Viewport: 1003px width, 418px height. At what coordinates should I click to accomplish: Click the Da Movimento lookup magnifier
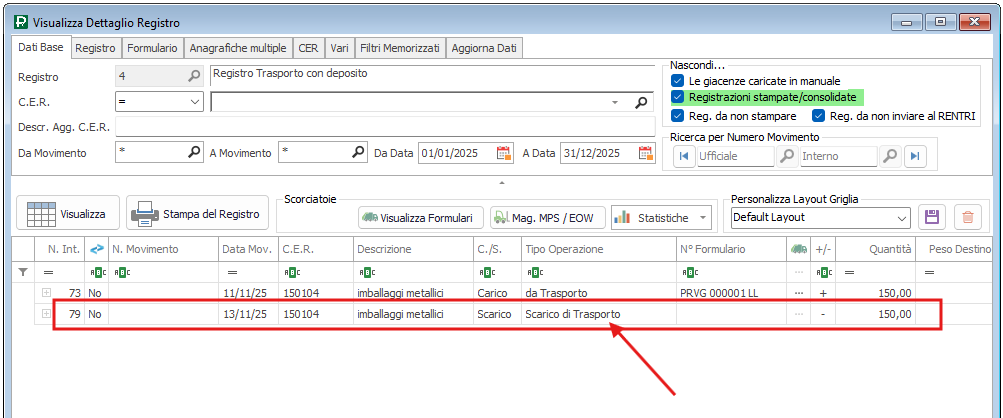click(x=194, y=153)
